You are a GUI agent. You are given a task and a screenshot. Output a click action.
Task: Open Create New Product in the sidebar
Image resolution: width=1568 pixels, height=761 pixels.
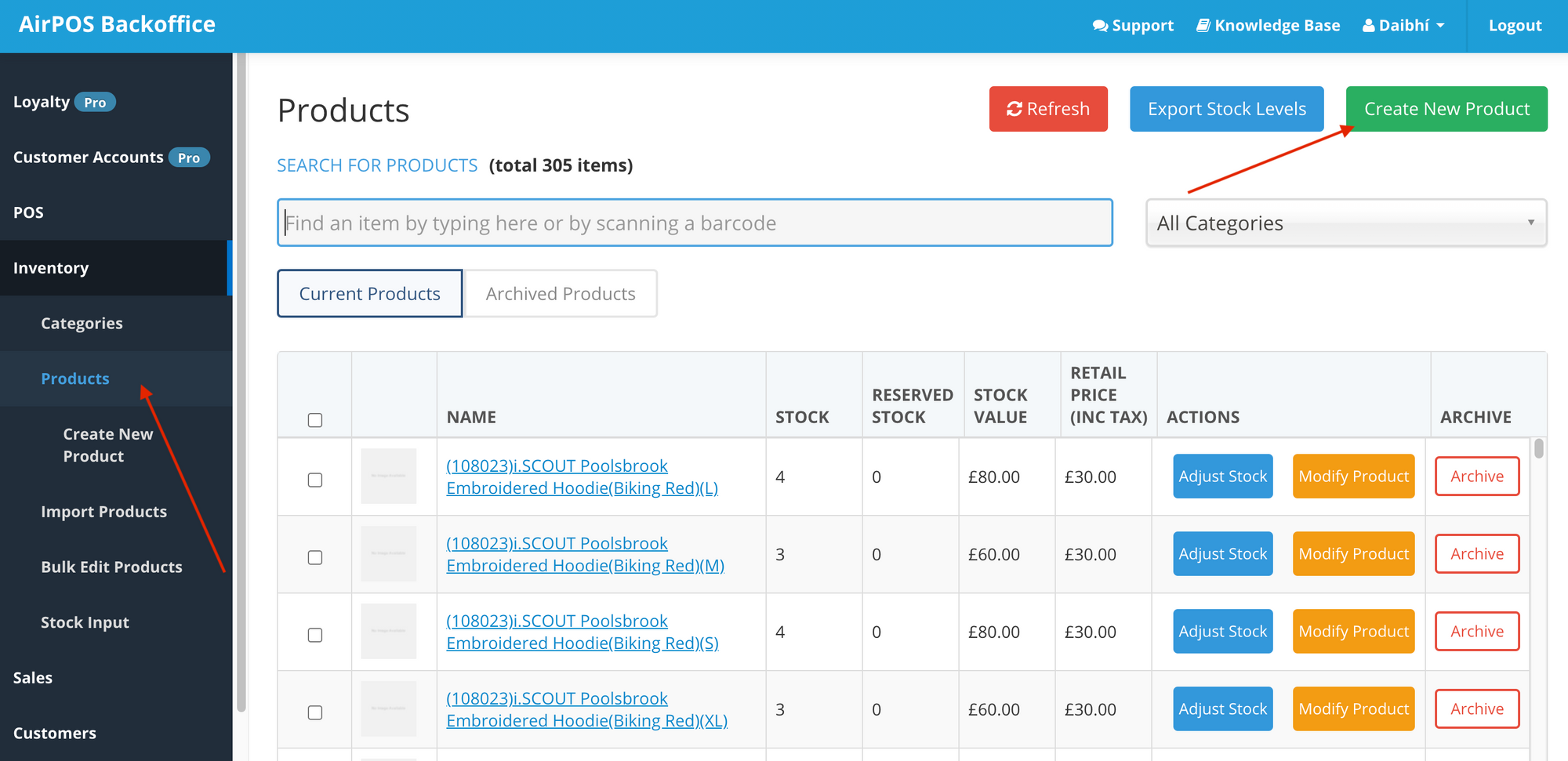[107, 445]
